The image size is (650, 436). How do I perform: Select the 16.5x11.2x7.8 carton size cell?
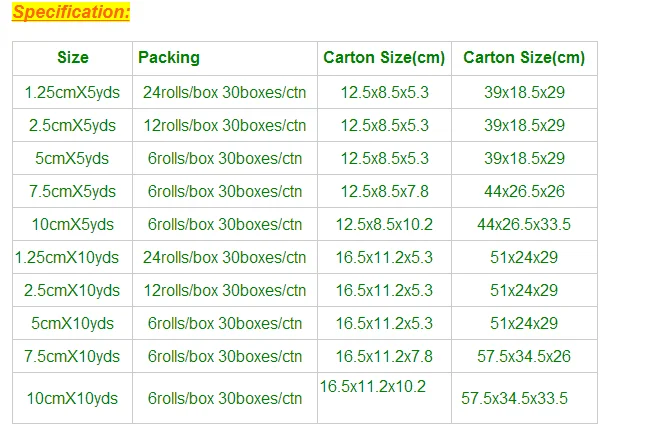[385, 356]
